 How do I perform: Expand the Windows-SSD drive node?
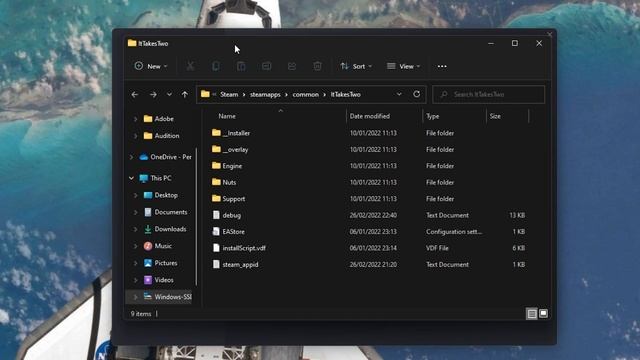pyautogui.click(x=136, y=297)
